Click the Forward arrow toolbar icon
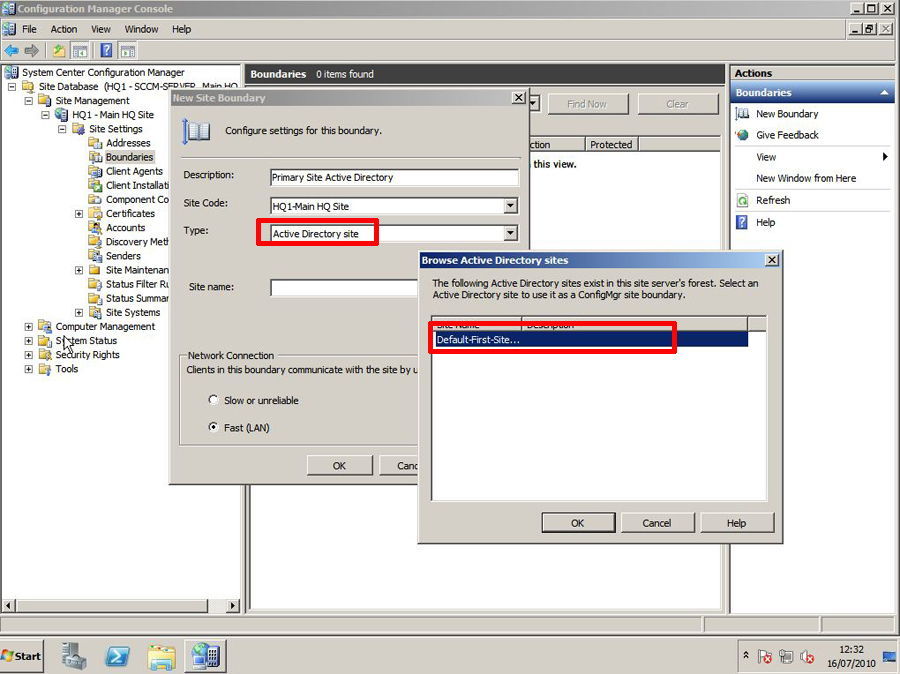This screenshot has height=674, width=900. (x=32, y=51)
